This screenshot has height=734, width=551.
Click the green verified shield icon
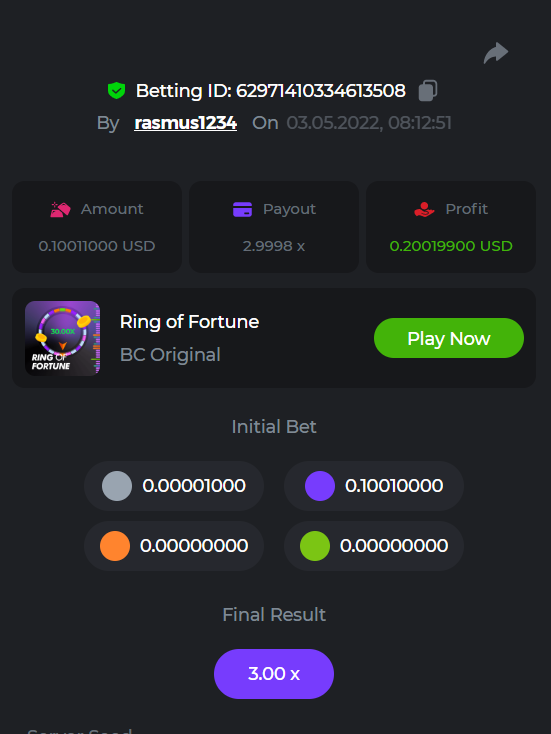[116, 90]
